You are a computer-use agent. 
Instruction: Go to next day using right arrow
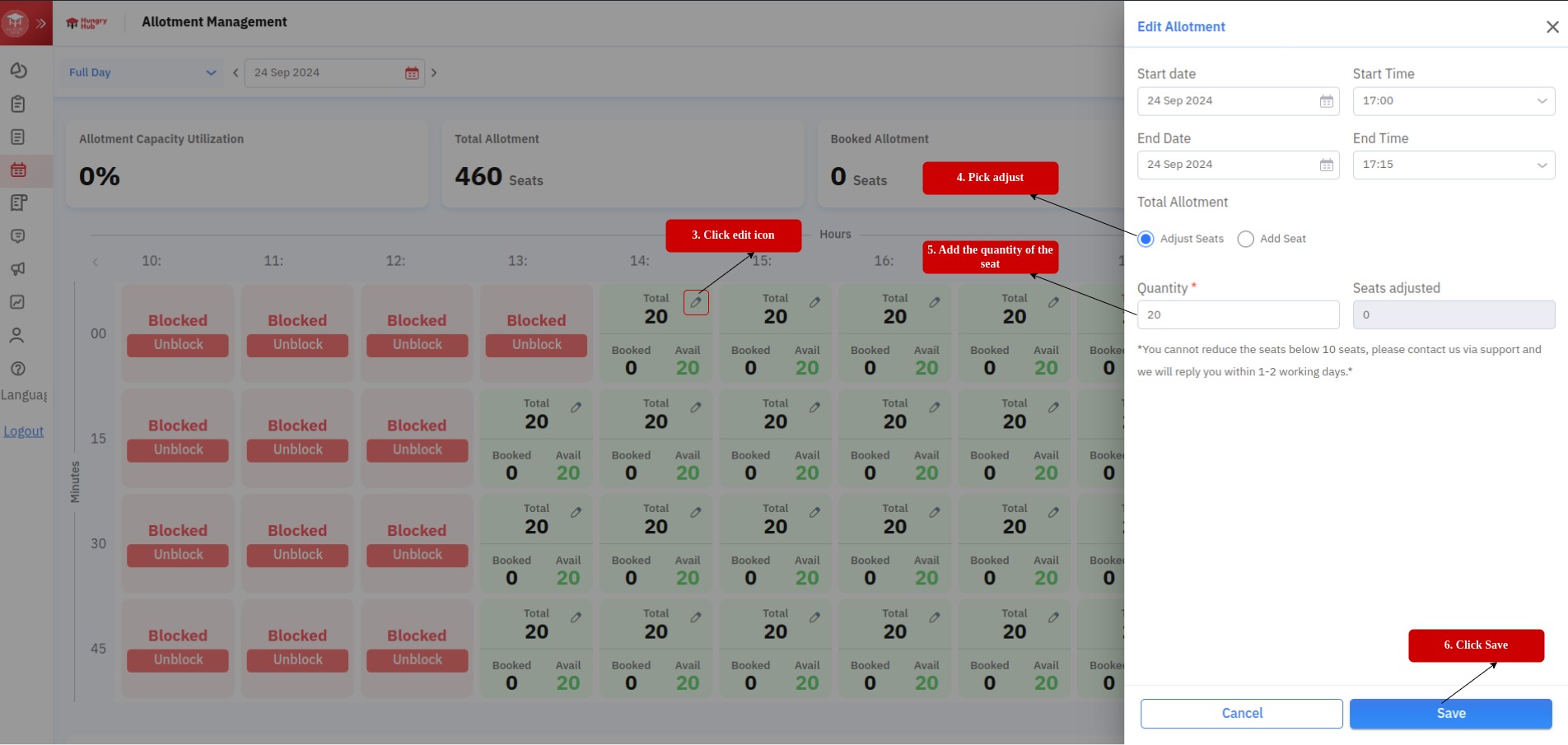[434, 72]
